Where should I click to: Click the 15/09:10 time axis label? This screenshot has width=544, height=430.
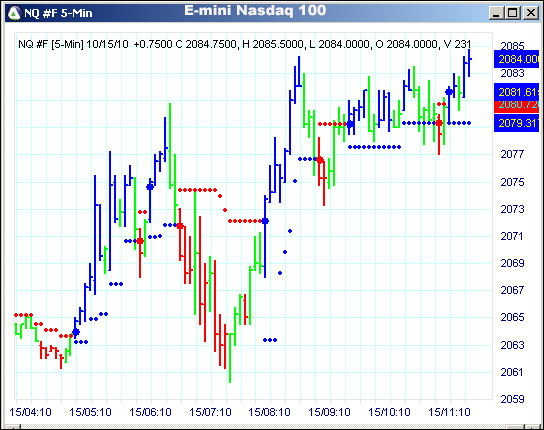pos(330,412)
